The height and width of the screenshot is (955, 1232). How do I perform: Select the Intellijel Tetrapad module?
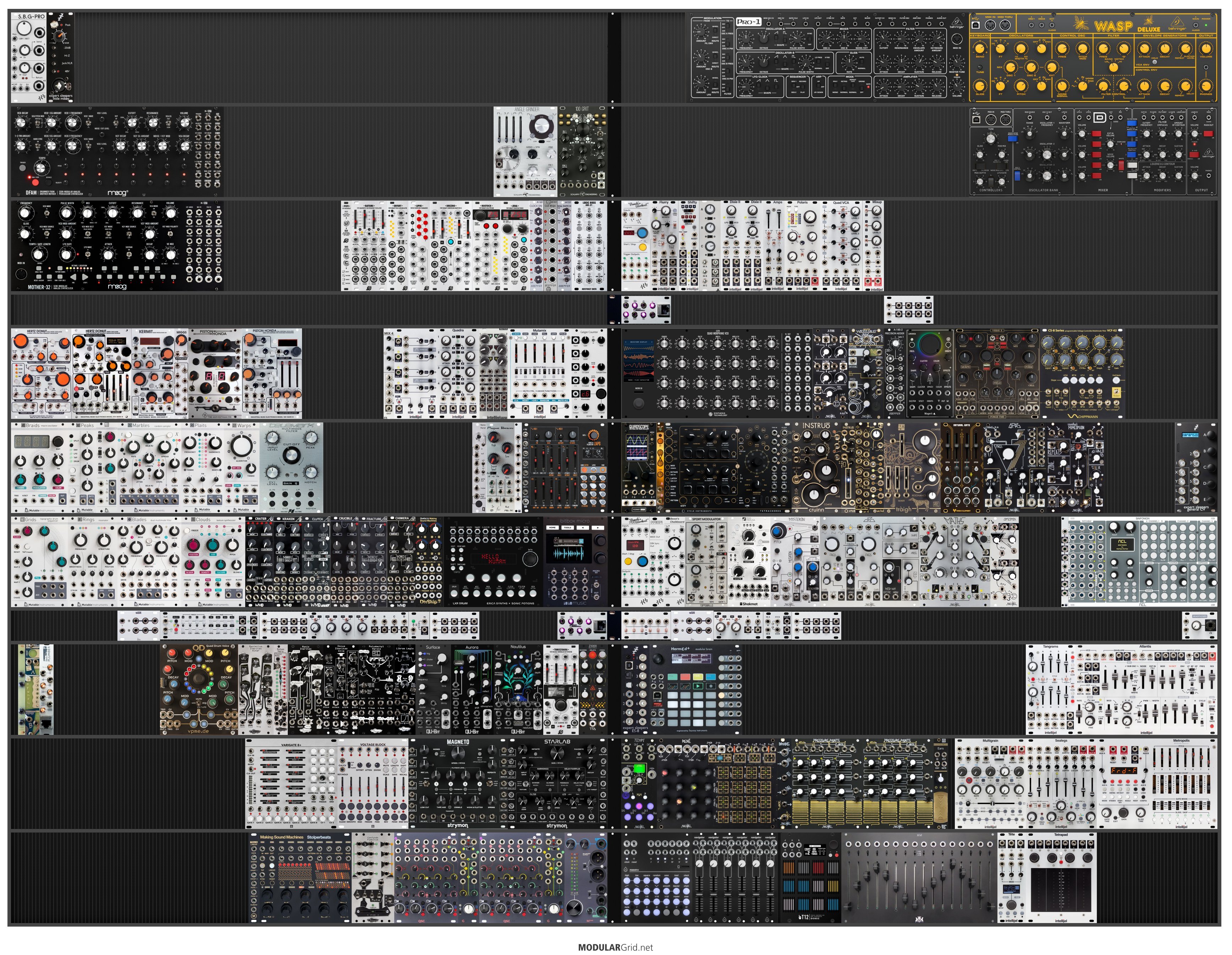[x=1061, y=878]
